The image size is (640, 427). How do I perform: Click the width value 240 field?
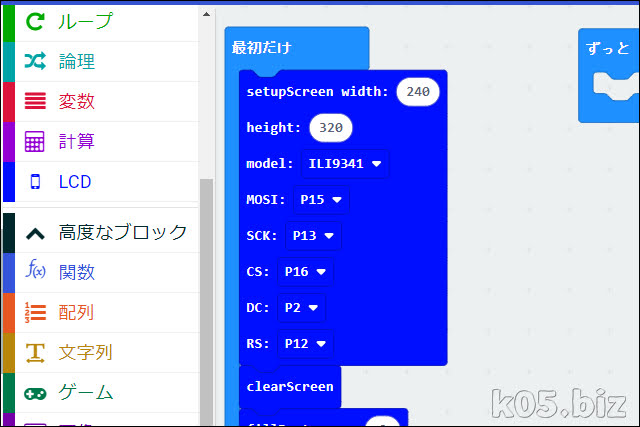coord(418,92)
